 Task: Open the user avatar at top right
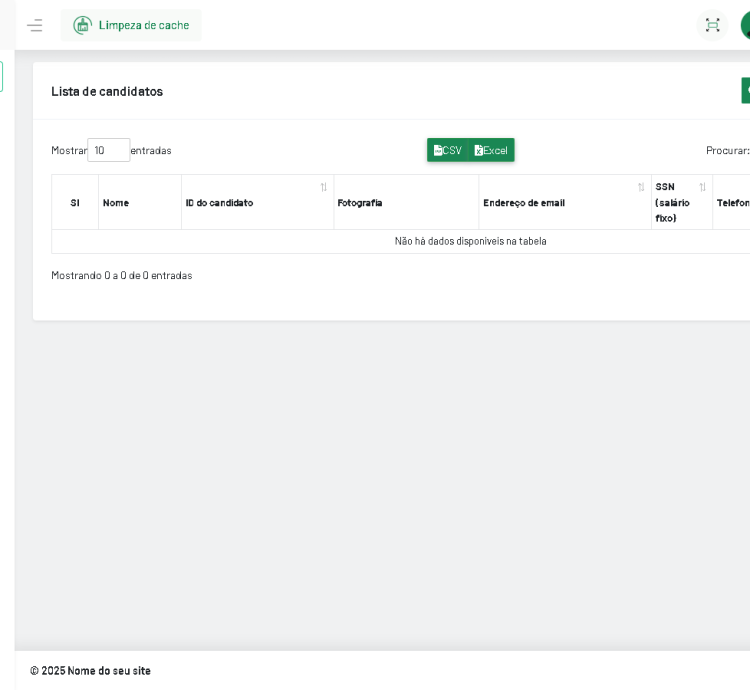coord(745,25)
